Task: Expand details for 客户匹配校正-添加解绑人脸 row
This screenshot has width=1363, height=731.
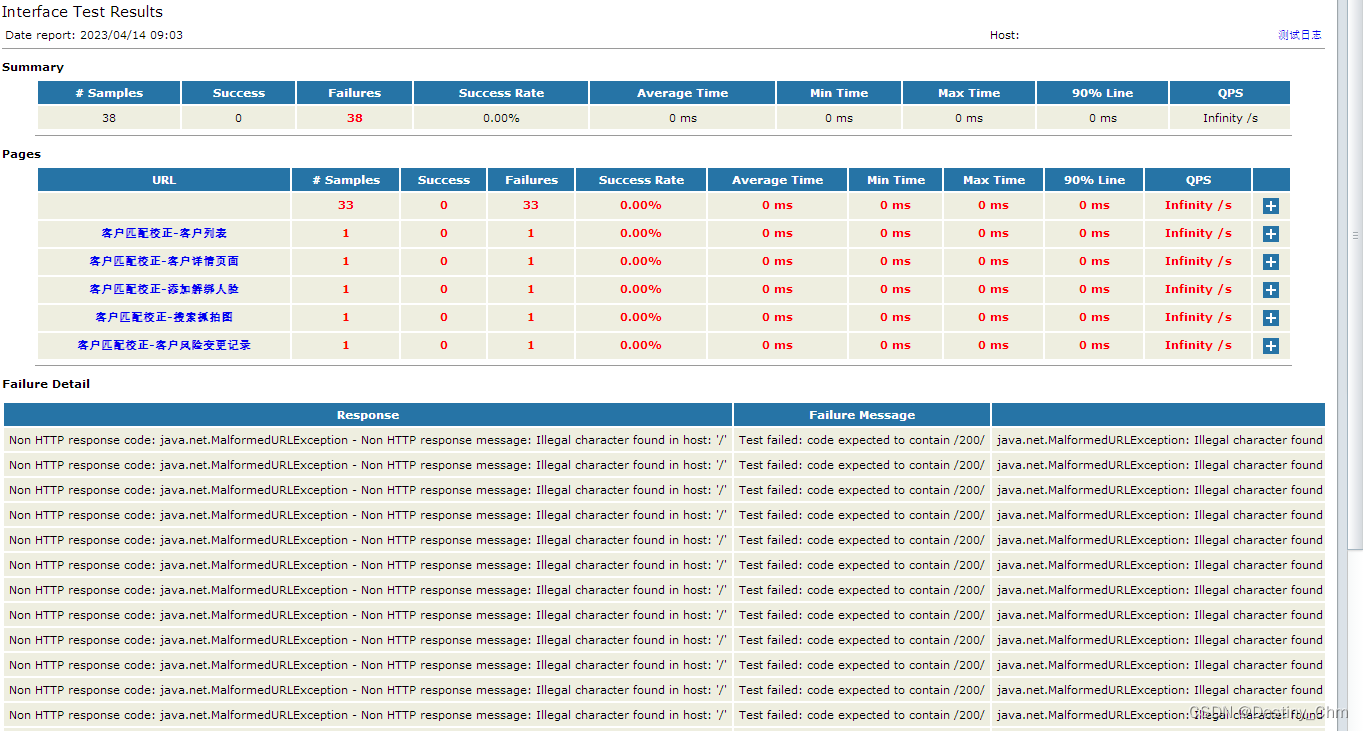Action: 1271,290
